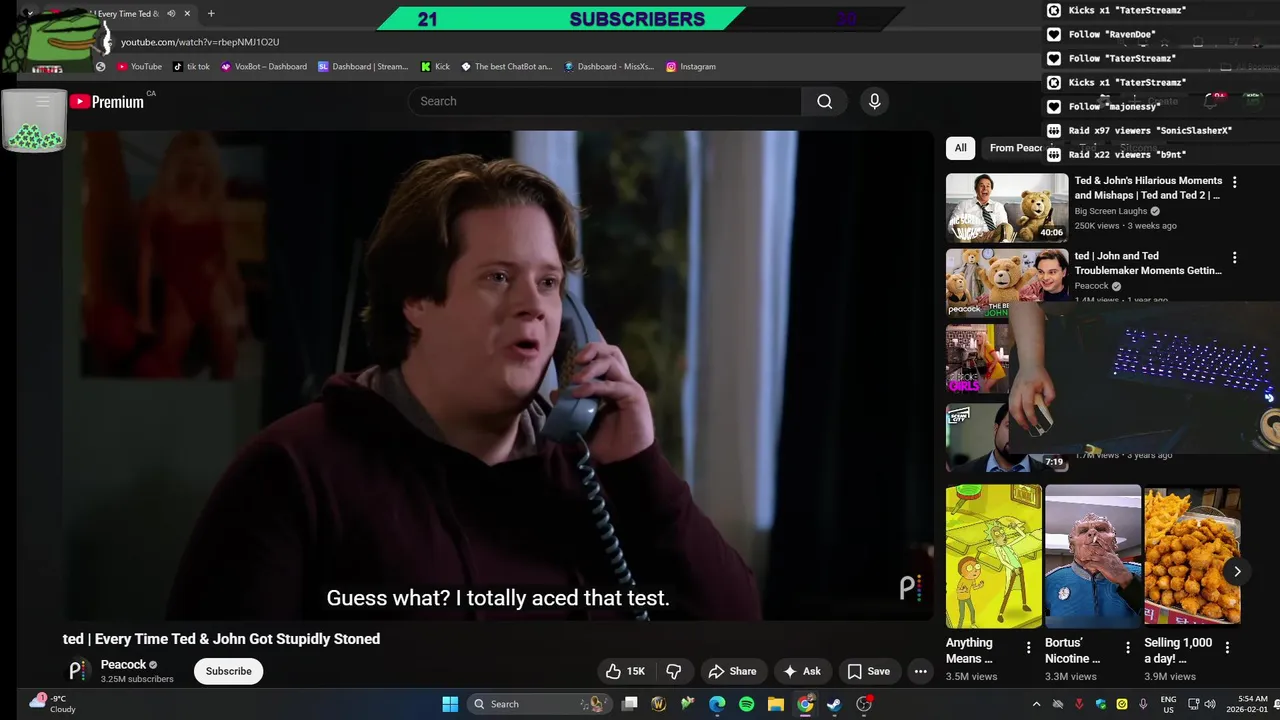Click tray microphone icon
The image size is (1280, 720).
(1143, 704)
